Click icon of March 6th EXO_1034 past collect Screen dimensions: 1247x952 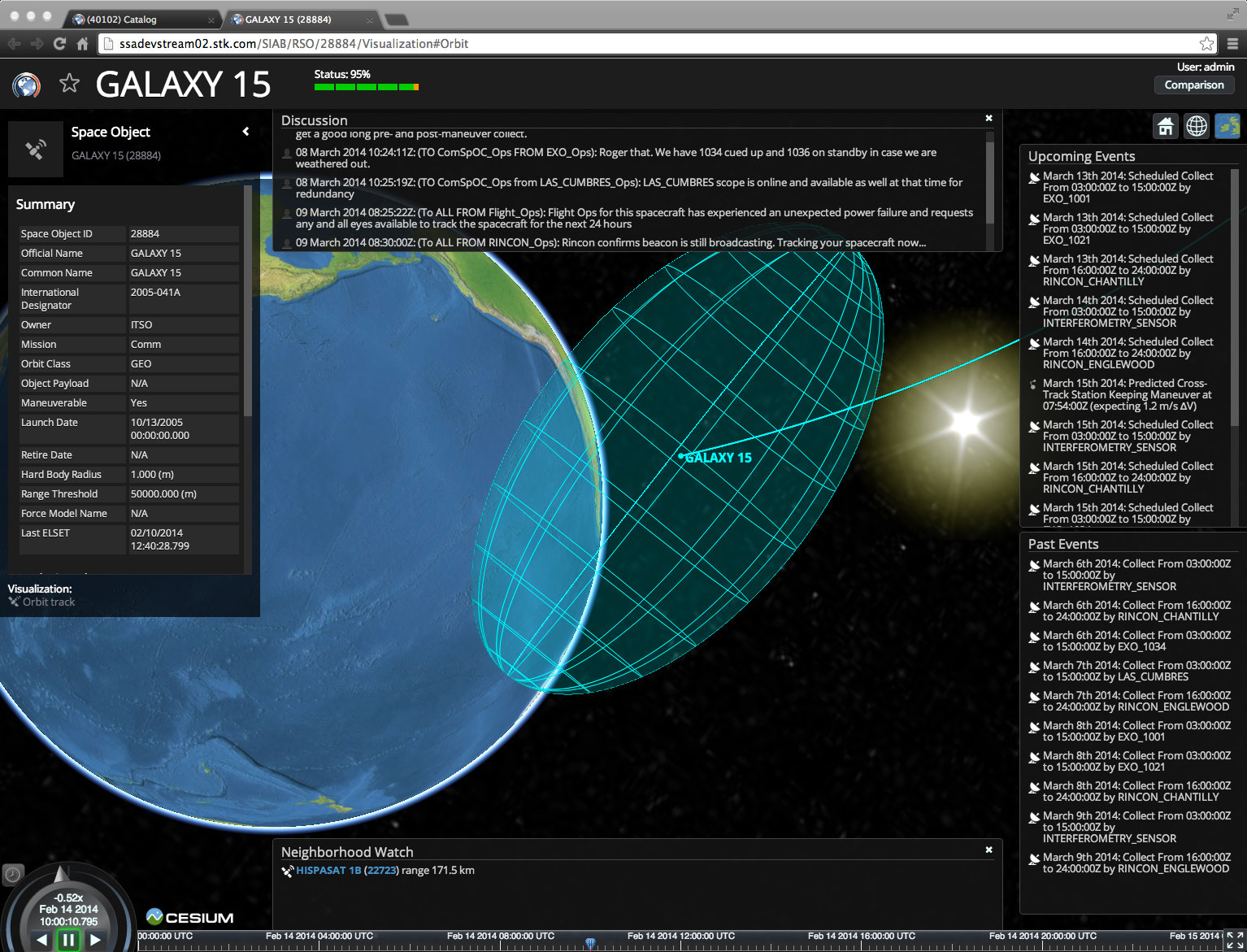(1035, 637)
